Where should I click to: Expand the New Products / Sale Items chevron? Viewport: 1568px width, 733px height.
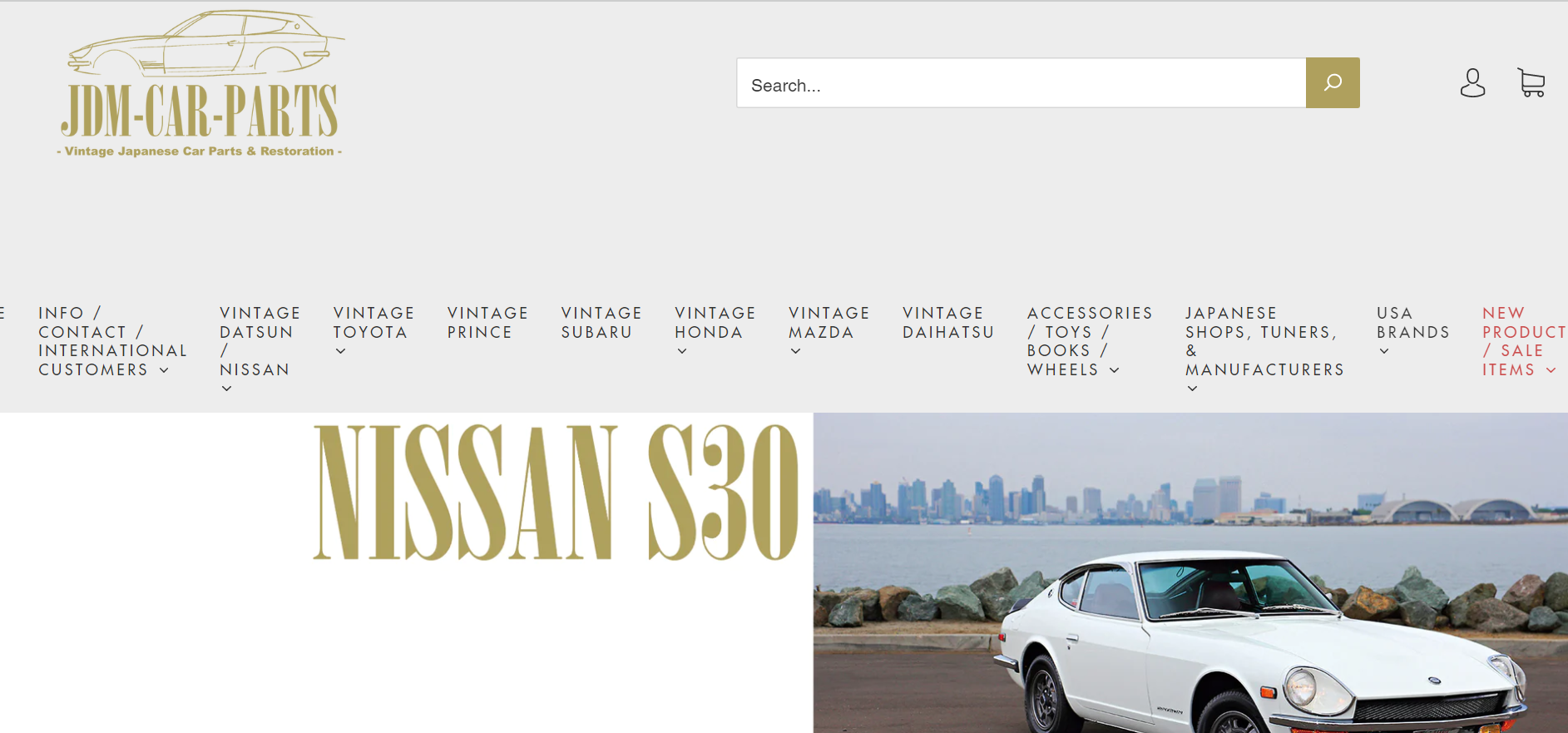tap(1551, 370)
